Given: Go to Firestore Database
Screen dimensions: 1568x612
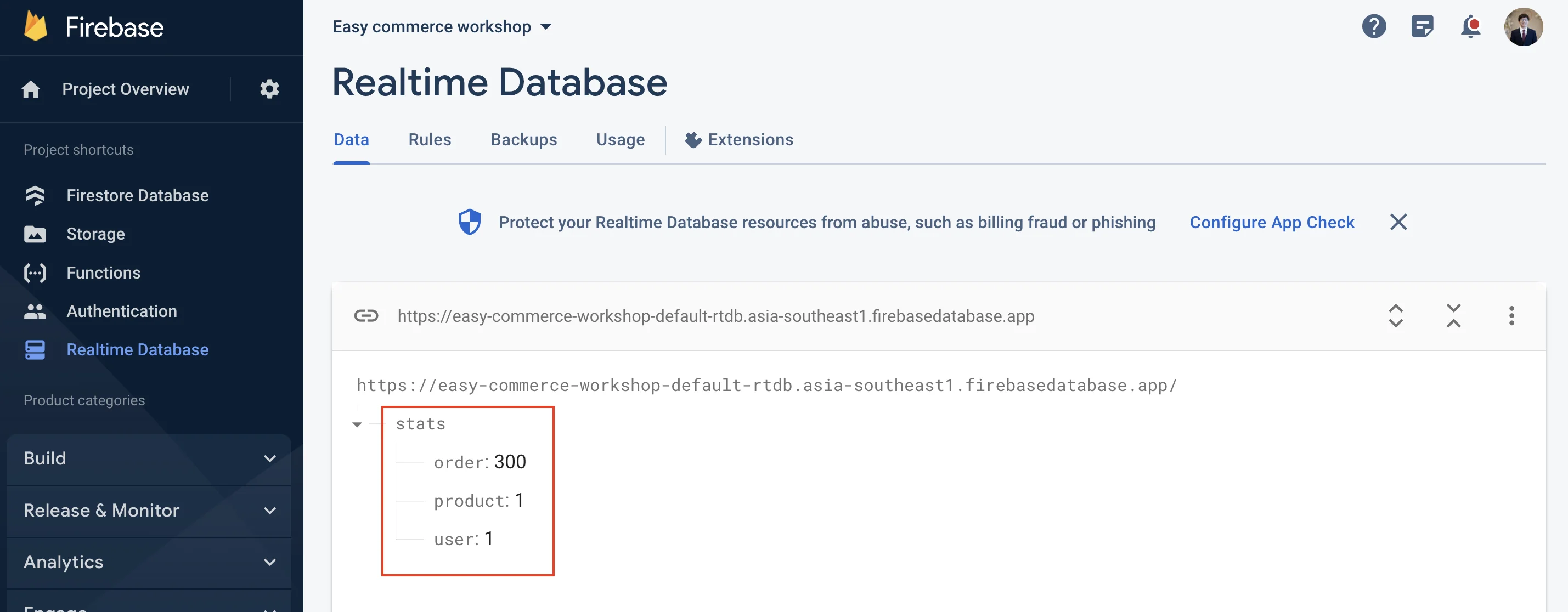Looking at the screenshot, I should 138,196.
